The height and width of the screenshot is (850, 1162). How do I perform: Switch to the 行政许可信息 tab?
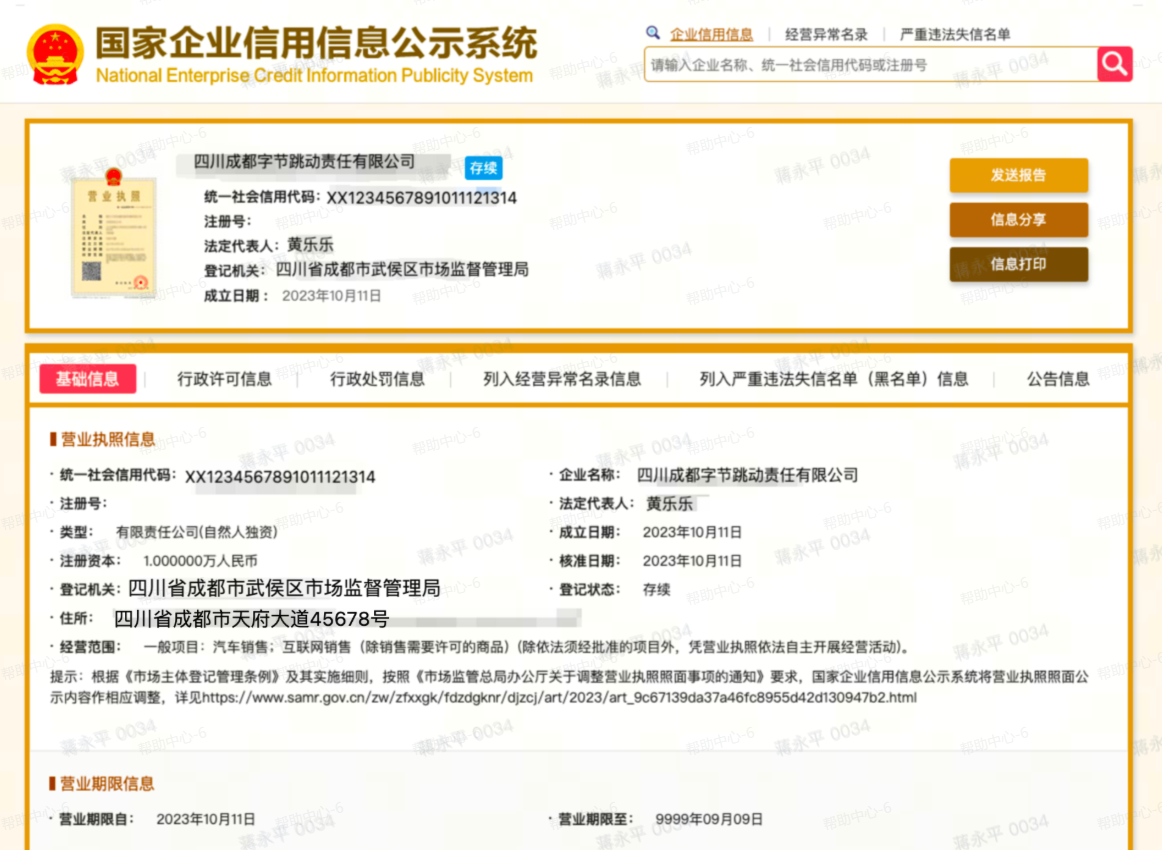click(224, 379)
